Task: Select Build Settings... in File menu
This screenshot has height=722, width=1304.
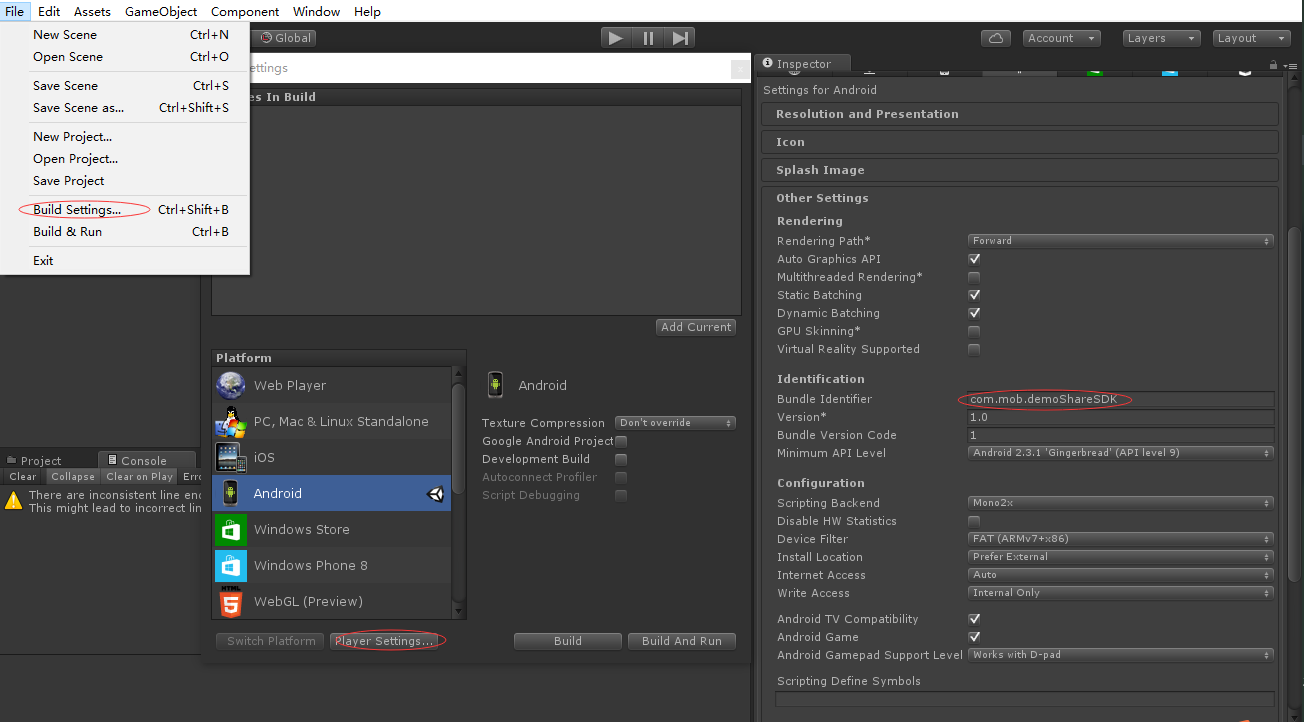Action: click(125, 210)
